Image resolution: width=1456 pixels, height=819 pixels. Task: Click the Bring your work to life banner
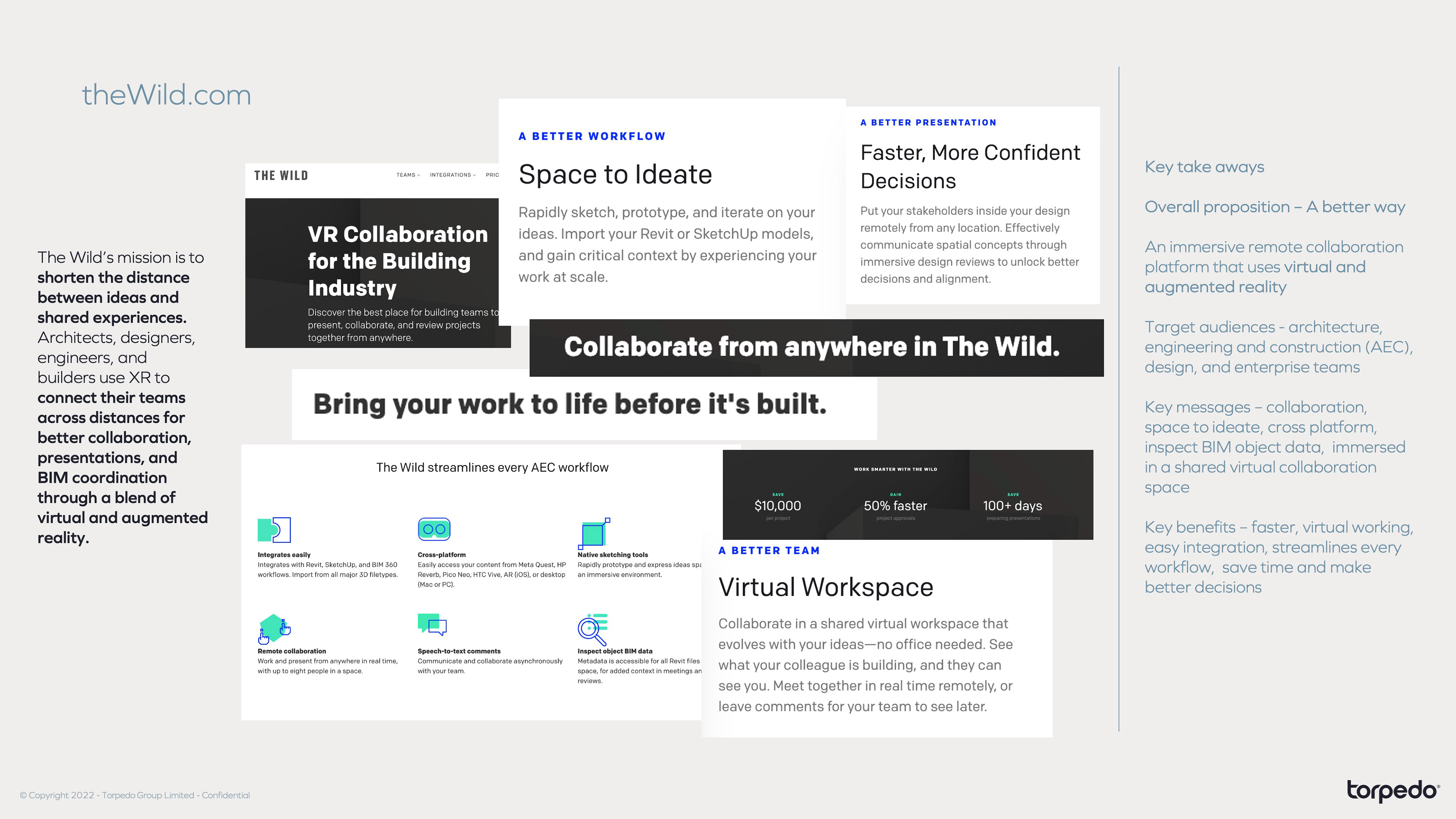[x=570, y=404]
